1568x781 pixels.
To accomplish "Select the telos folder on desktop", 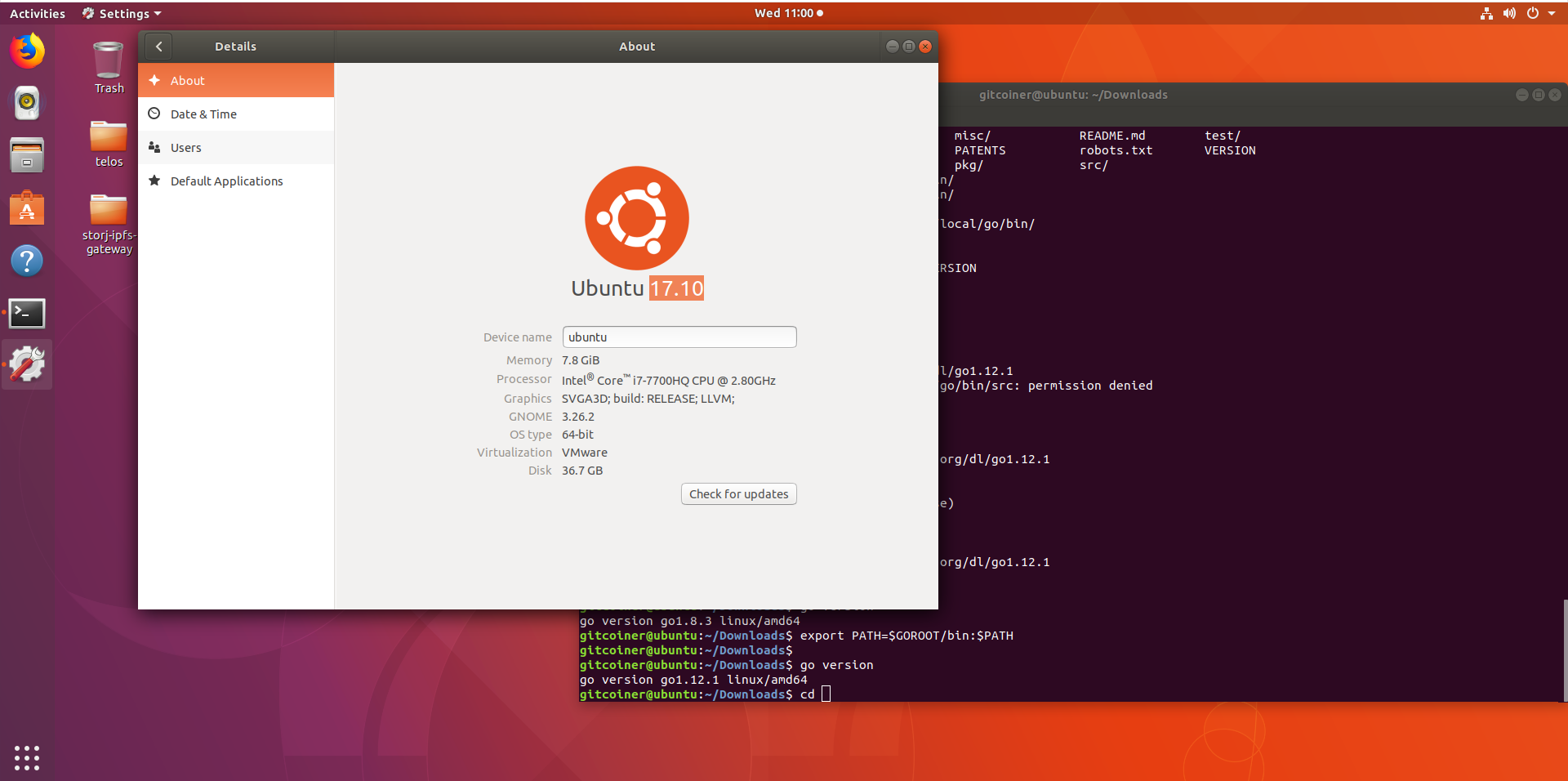I will (109, 145).
